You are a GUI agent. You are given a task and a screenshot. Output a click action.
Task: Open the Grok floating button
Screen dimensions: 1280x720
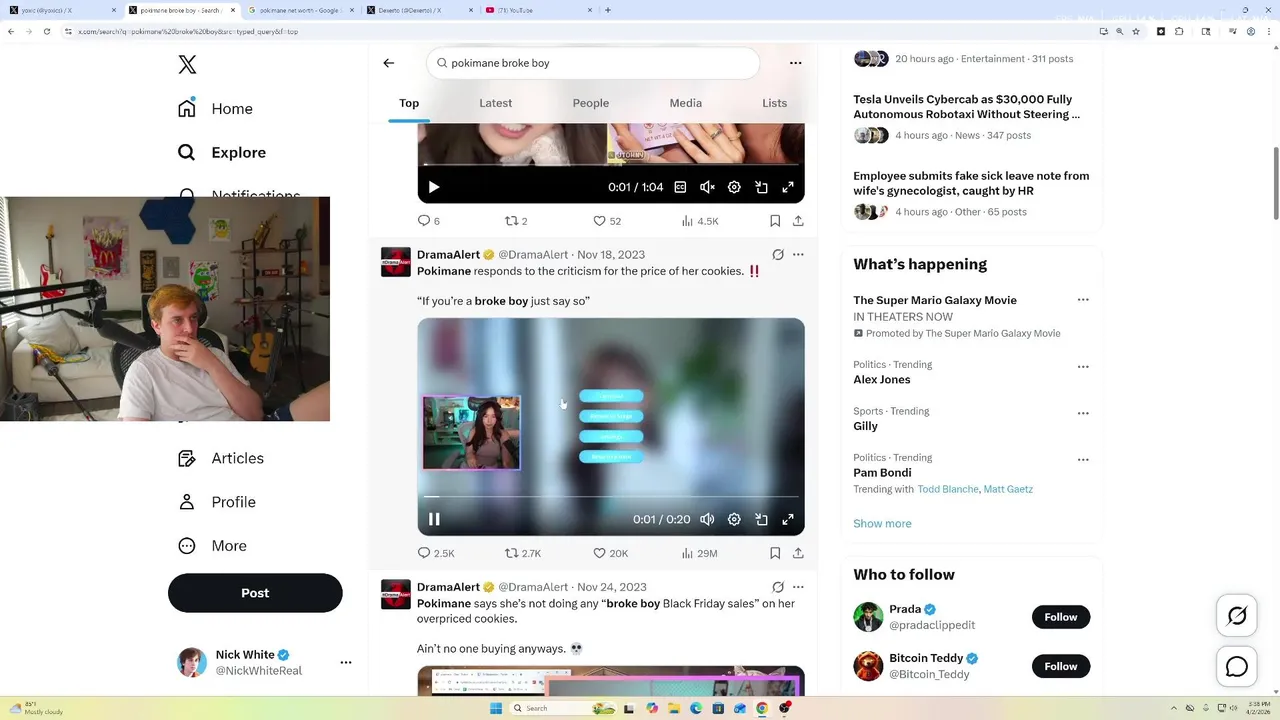(1237, 616)
